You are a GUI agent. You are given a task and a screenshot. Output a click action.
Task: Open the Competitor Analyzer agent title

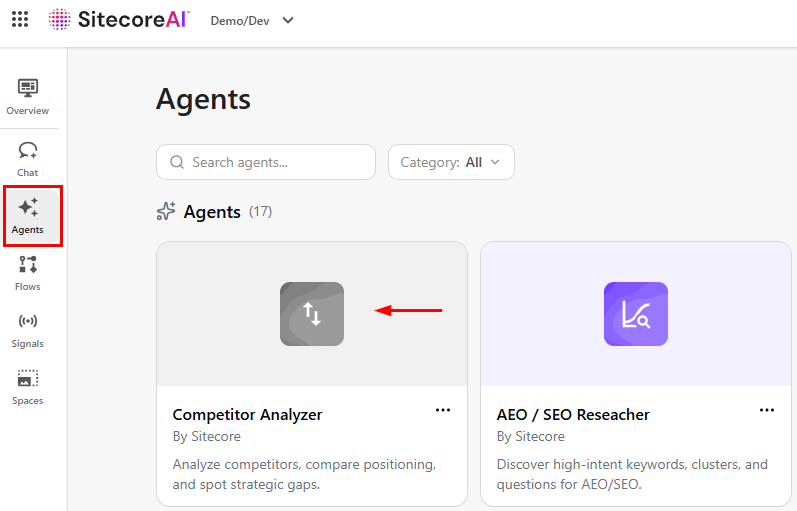pos(247,414)
